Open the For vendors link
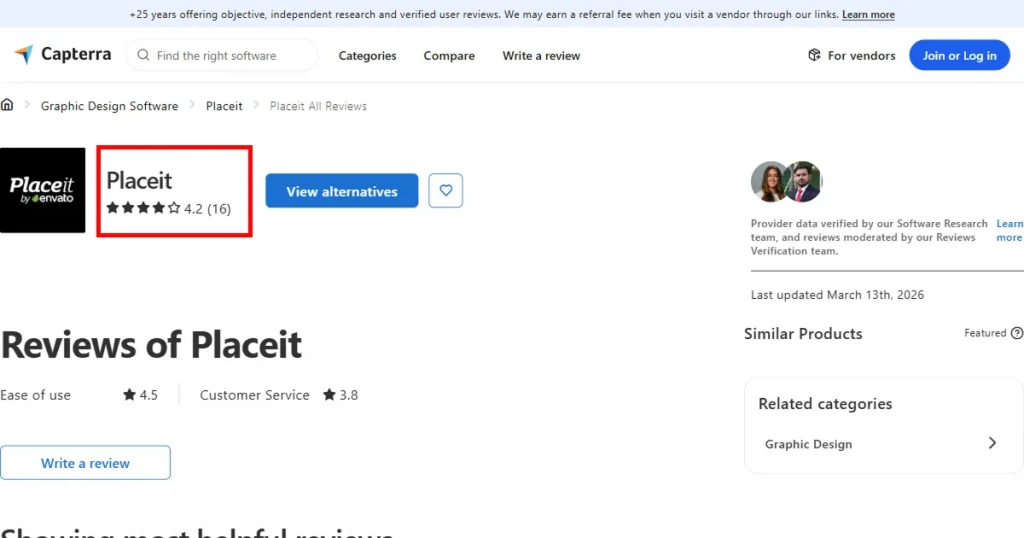 [x=851, y=55]
